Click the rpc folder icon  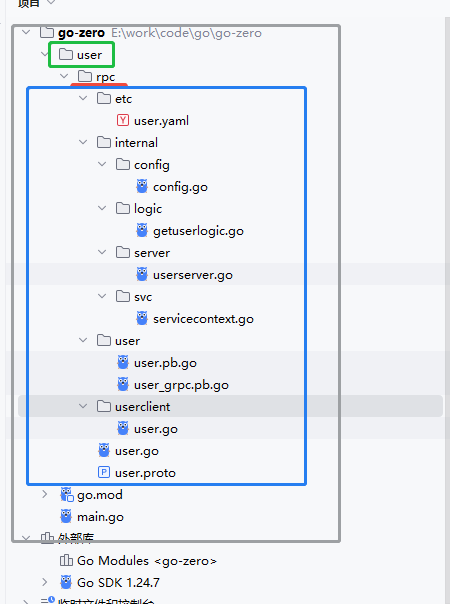pyautogui.click(x=85, y=76)
